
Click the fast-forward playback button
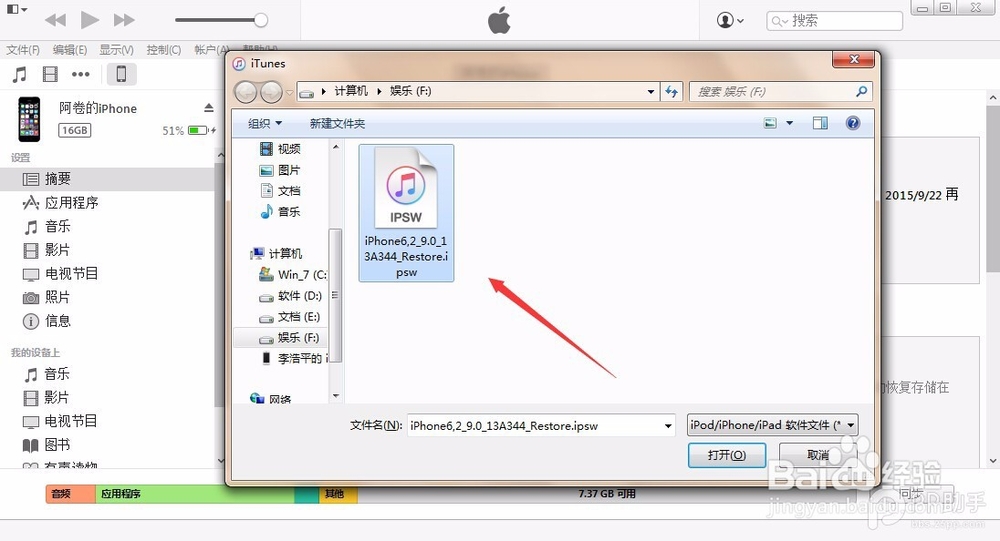pos(124,20)
